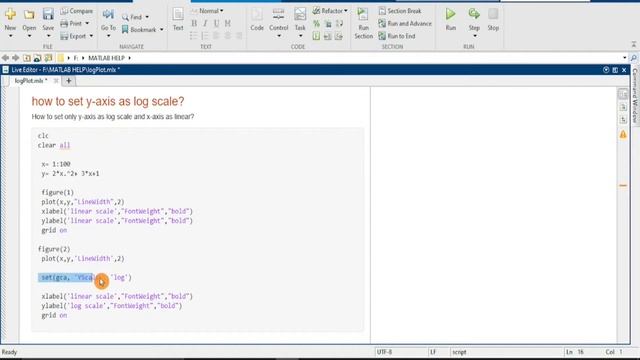Expand the Control dropdown arrow
Screen dimensions: 640x360
pyautogui.click(x=279, y=36)
